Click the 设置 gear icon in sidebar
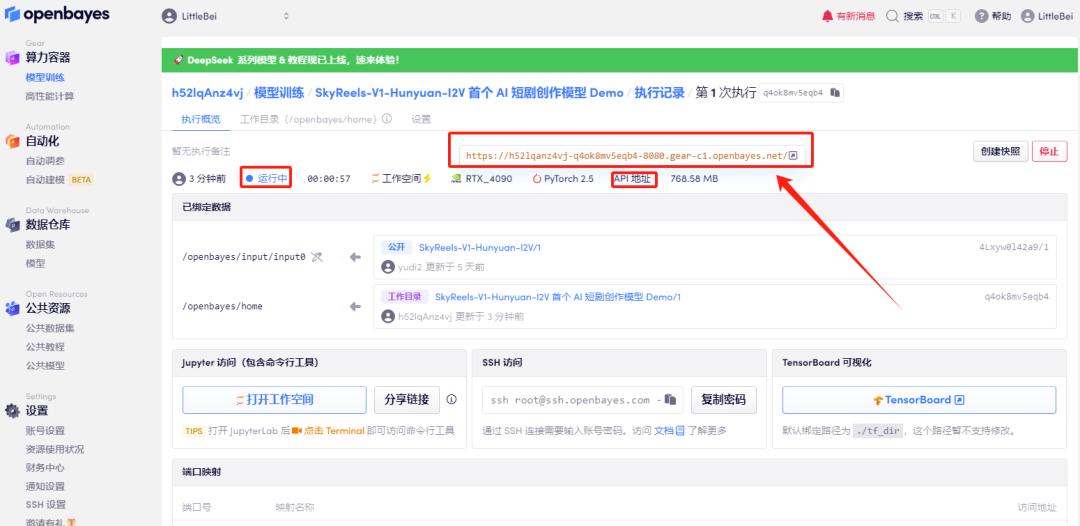This screenshot has width=1080, height=526. click(12, 411)
